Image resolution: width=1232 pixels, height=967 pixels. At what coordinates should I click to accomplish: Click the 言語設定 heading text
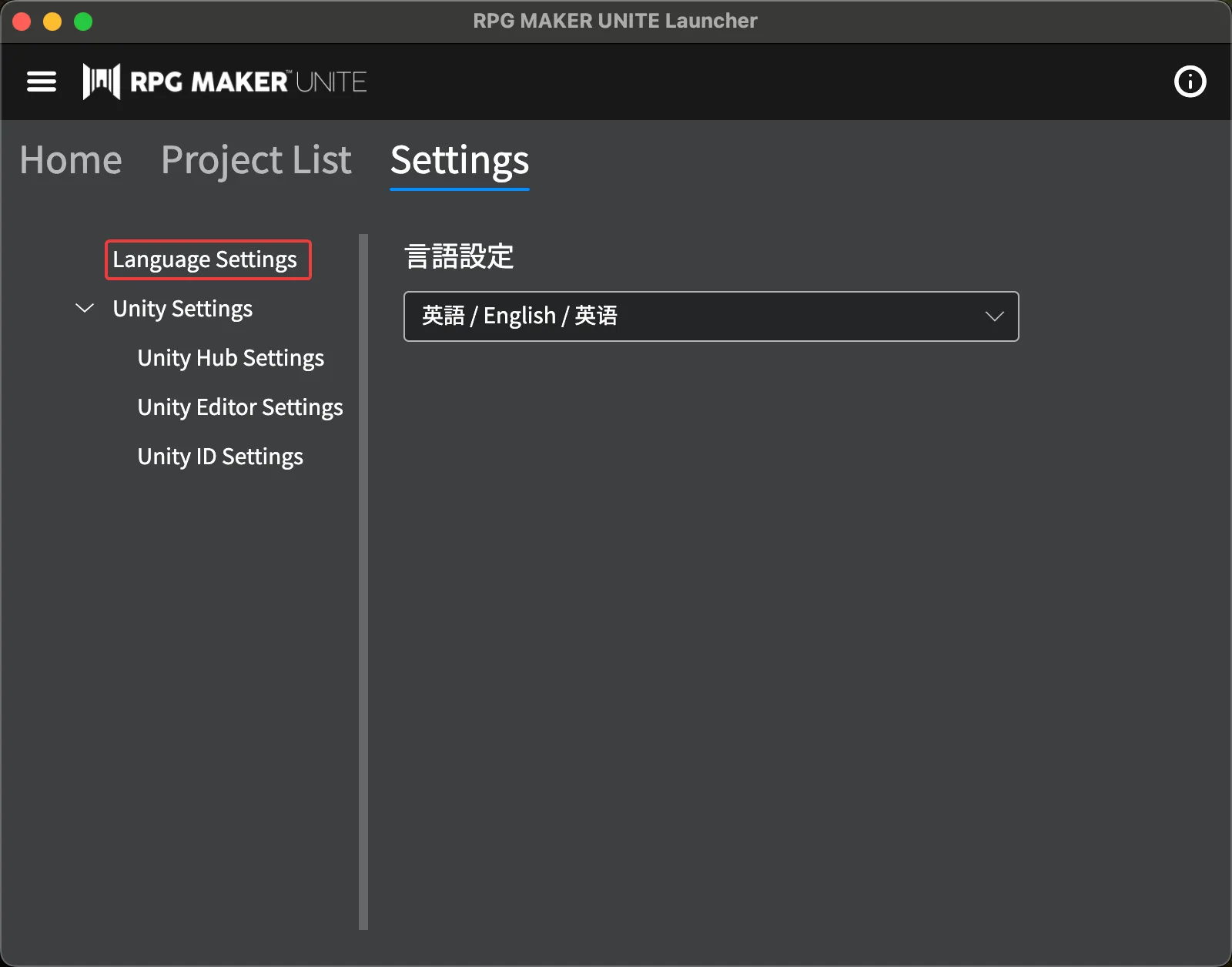460,256
